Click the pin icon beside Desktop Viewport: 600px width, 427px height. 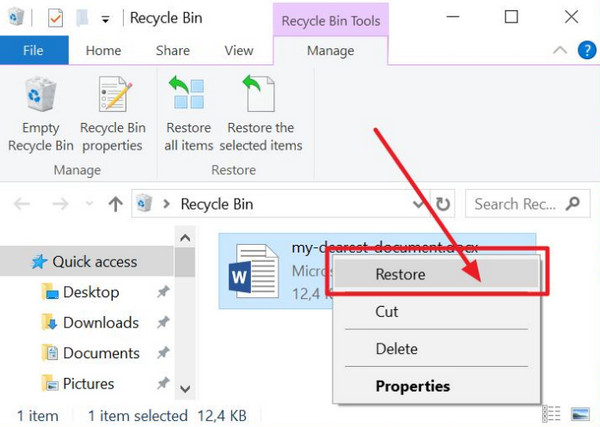coord(163,292)
